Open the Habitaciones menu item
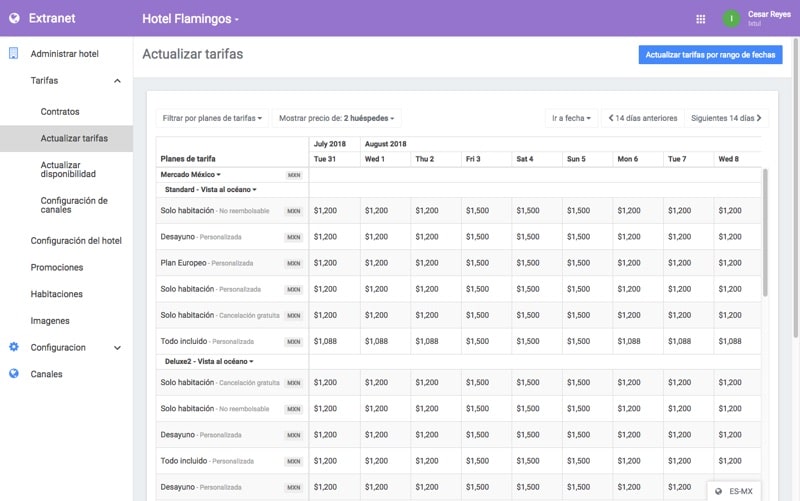Screen dimensions: 800x501 (x=57, y=294)
